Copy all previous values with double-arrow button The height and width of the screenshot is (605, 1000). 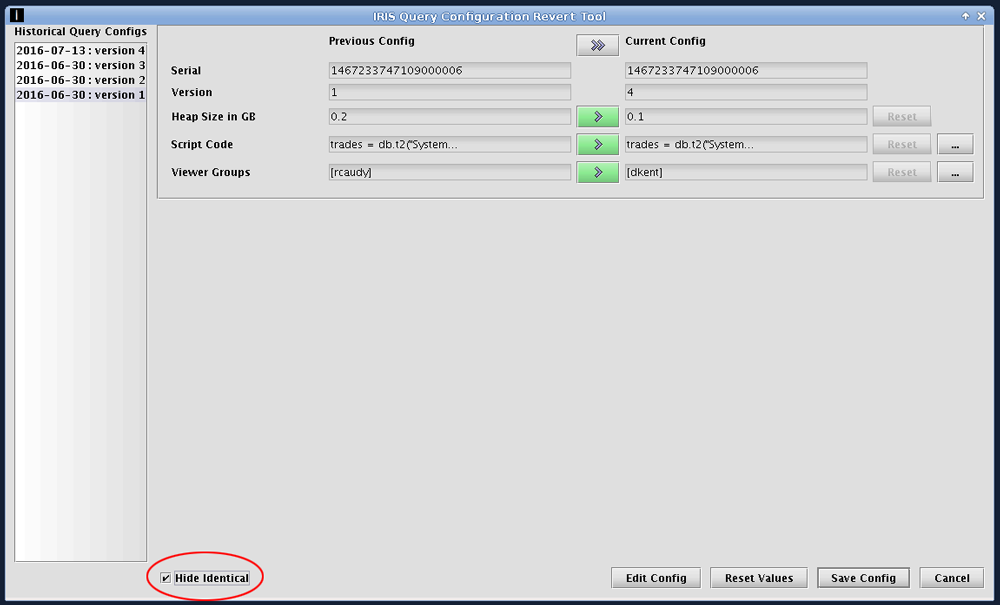tap(598, 45)
